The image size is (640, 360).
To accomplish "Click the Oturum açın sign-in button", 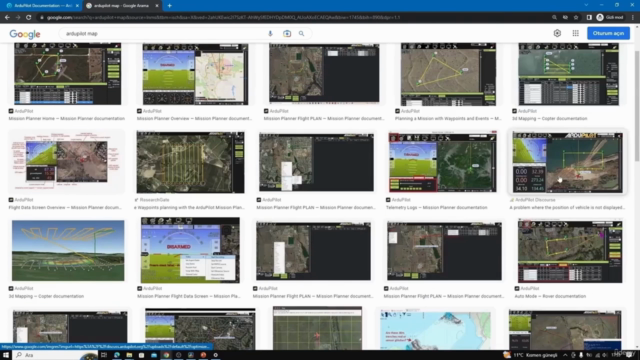I will (x=608, y=33).
